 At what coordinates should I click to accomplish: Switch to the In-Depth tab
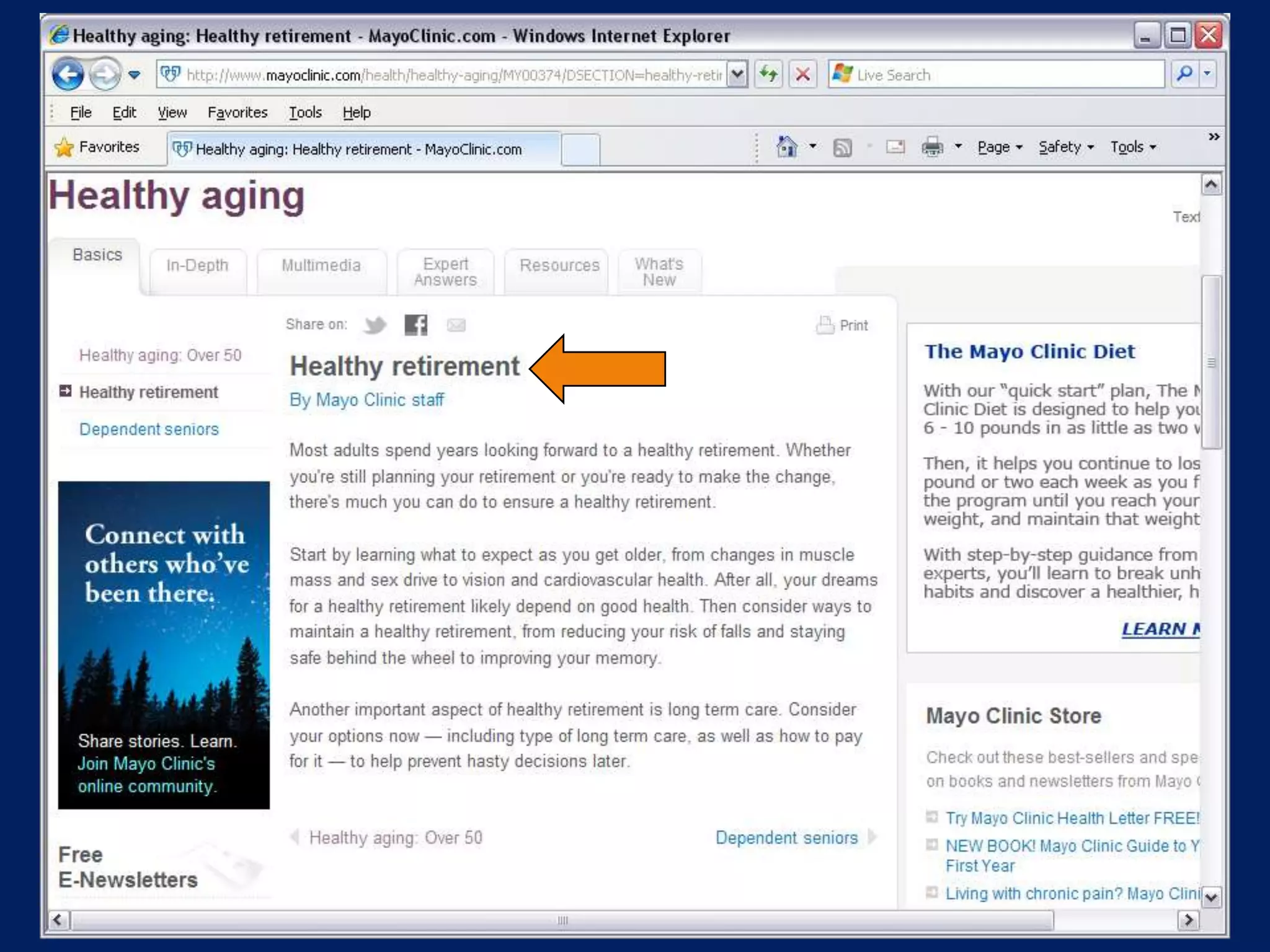[197, 266]
